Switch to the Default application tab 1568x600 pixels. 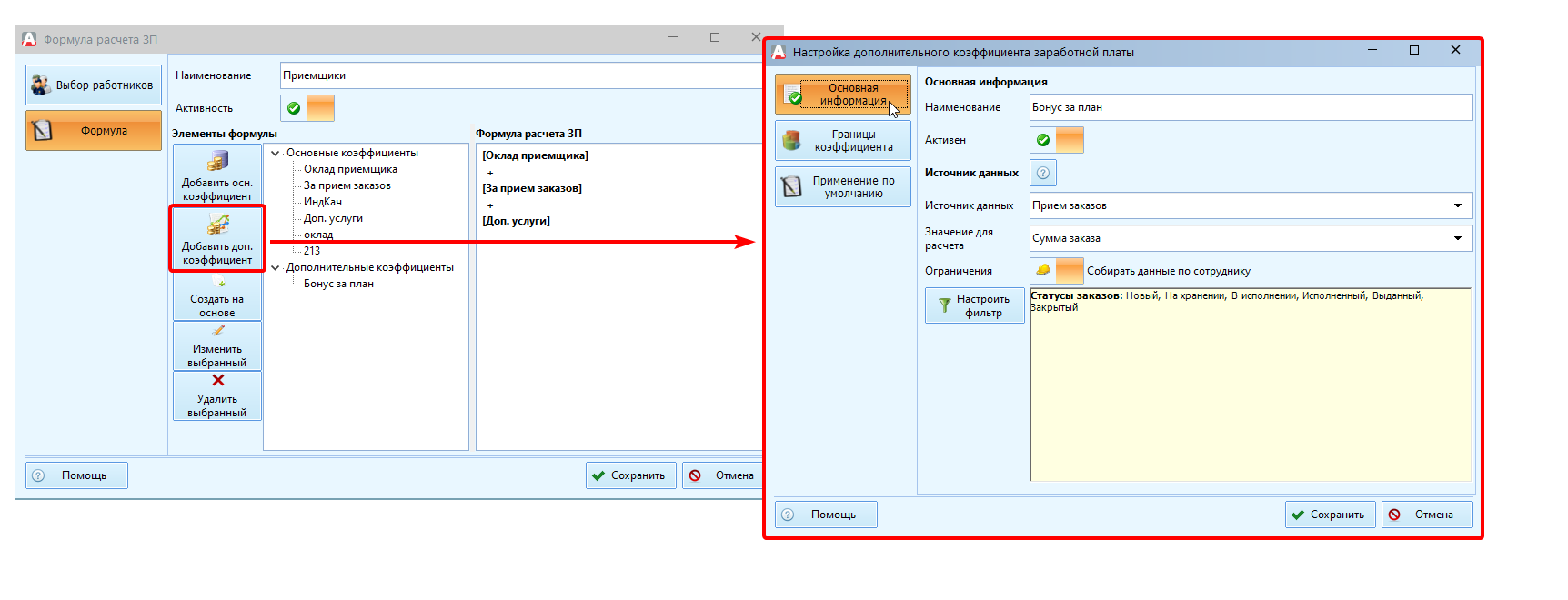point(842,187)
